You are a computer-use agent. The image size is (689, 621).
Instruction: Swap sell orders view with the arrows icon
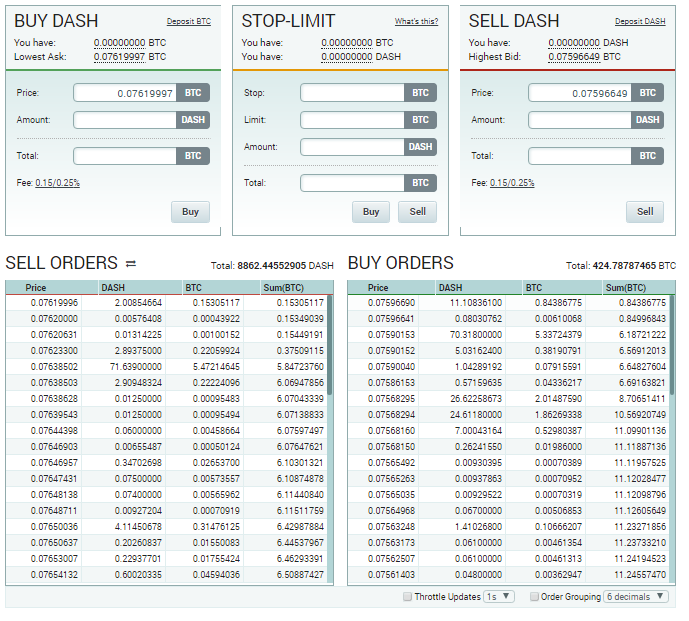(x=131, y=263)
